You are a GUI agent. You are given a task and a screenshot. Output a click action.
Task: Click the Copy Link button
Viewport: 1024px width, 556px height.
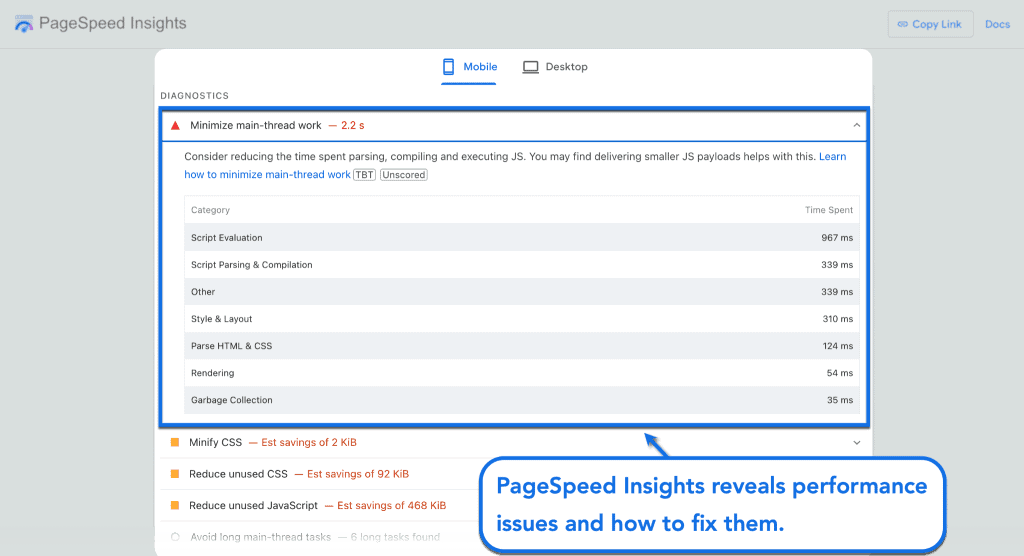pyautogui.click(x=930, y=24)
